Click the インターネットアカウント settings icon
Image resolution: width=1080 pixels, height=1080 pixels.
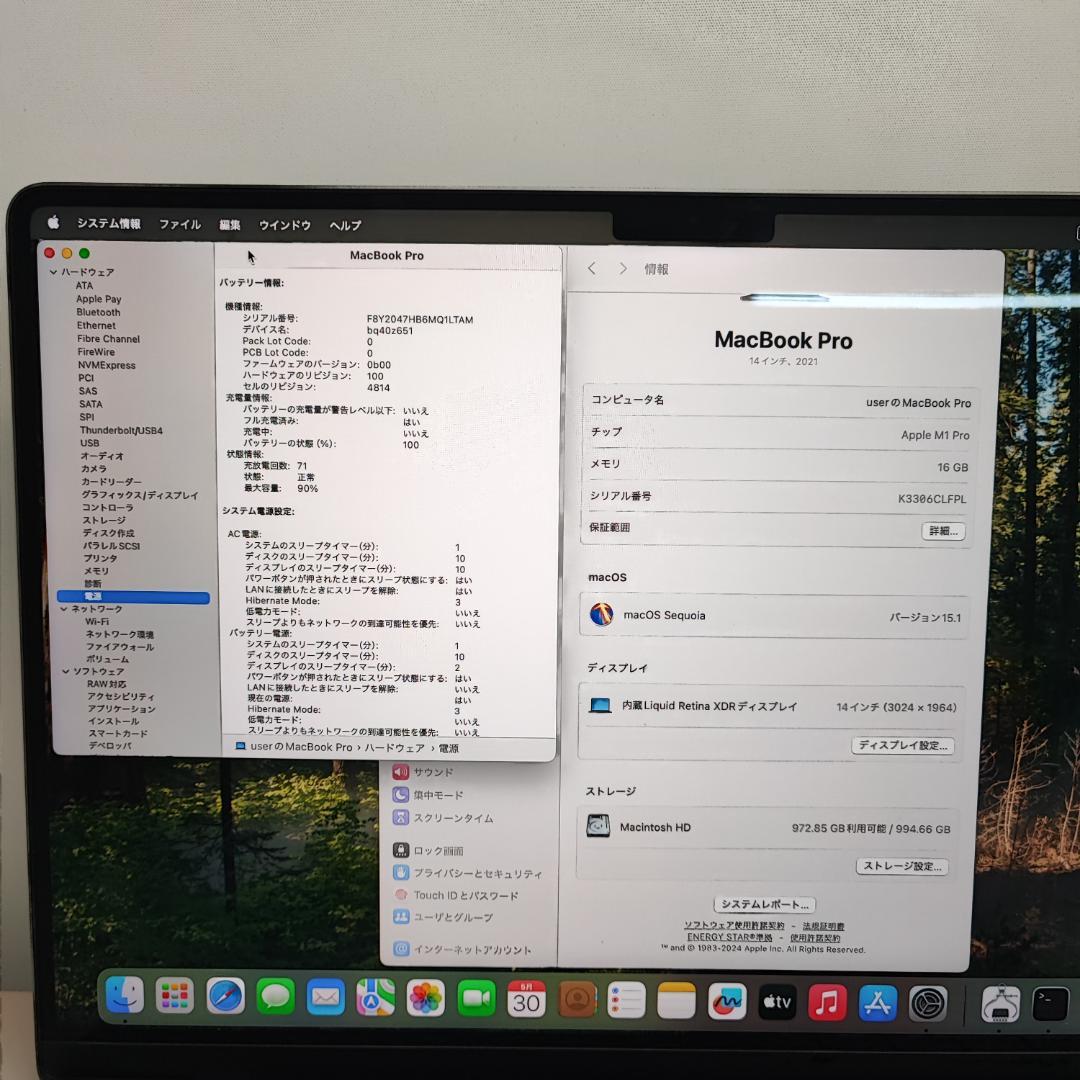(x=401, y=949)
